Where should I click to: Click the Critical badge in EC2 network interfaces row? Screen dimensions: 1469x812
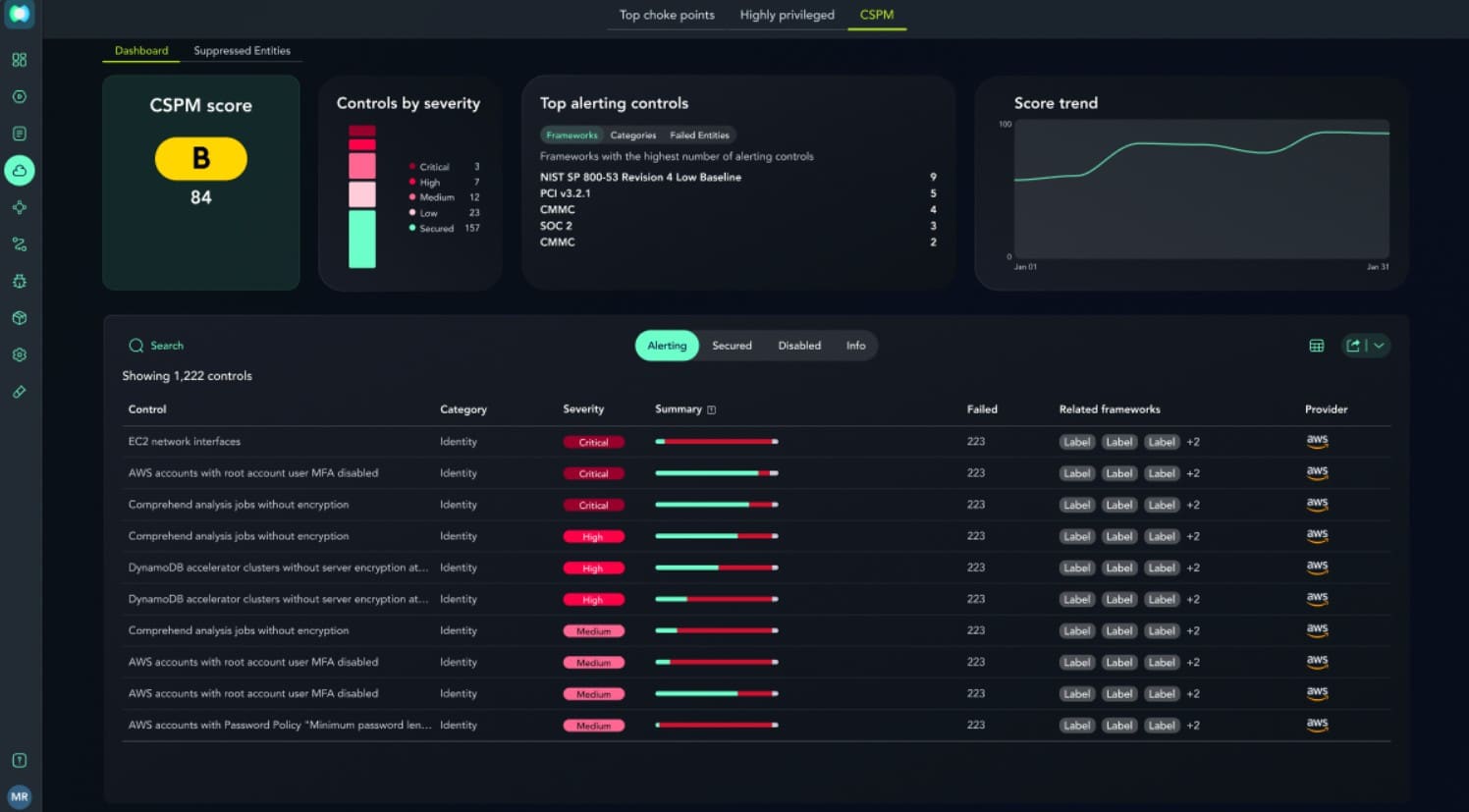pyautogui.click(x=593, y=442)
